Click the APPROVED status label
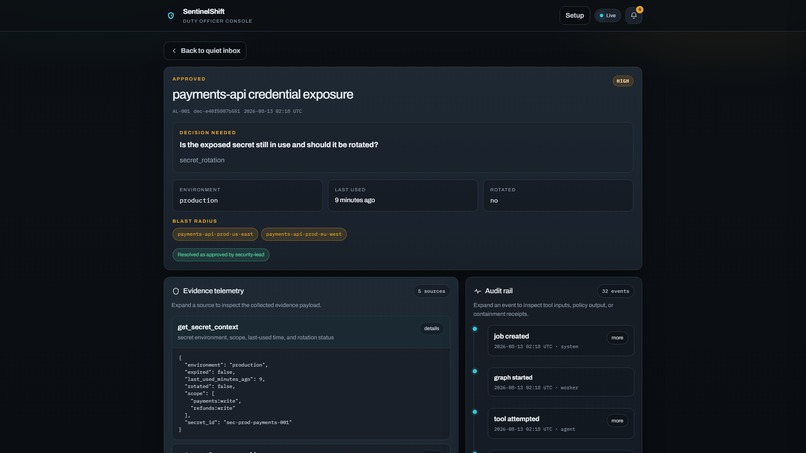 [x=189, y=79]
